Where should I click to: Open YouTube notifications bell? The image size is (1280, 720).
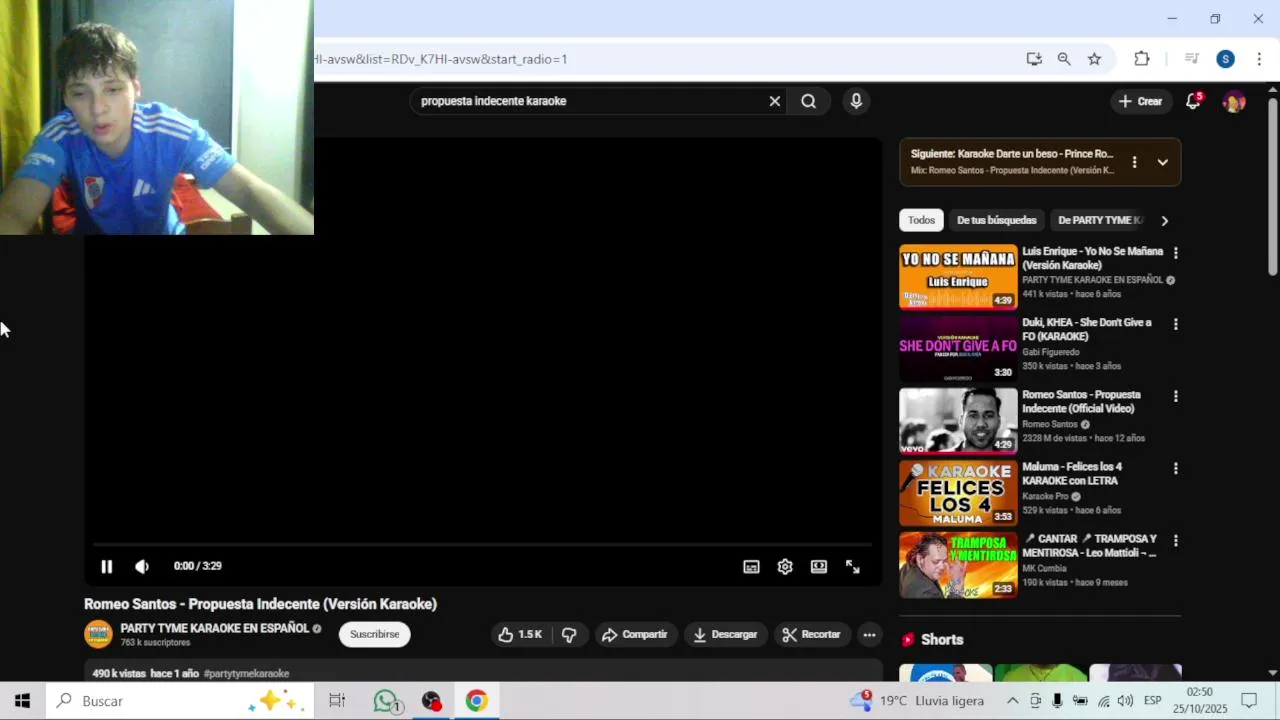tap(1193, 101)
